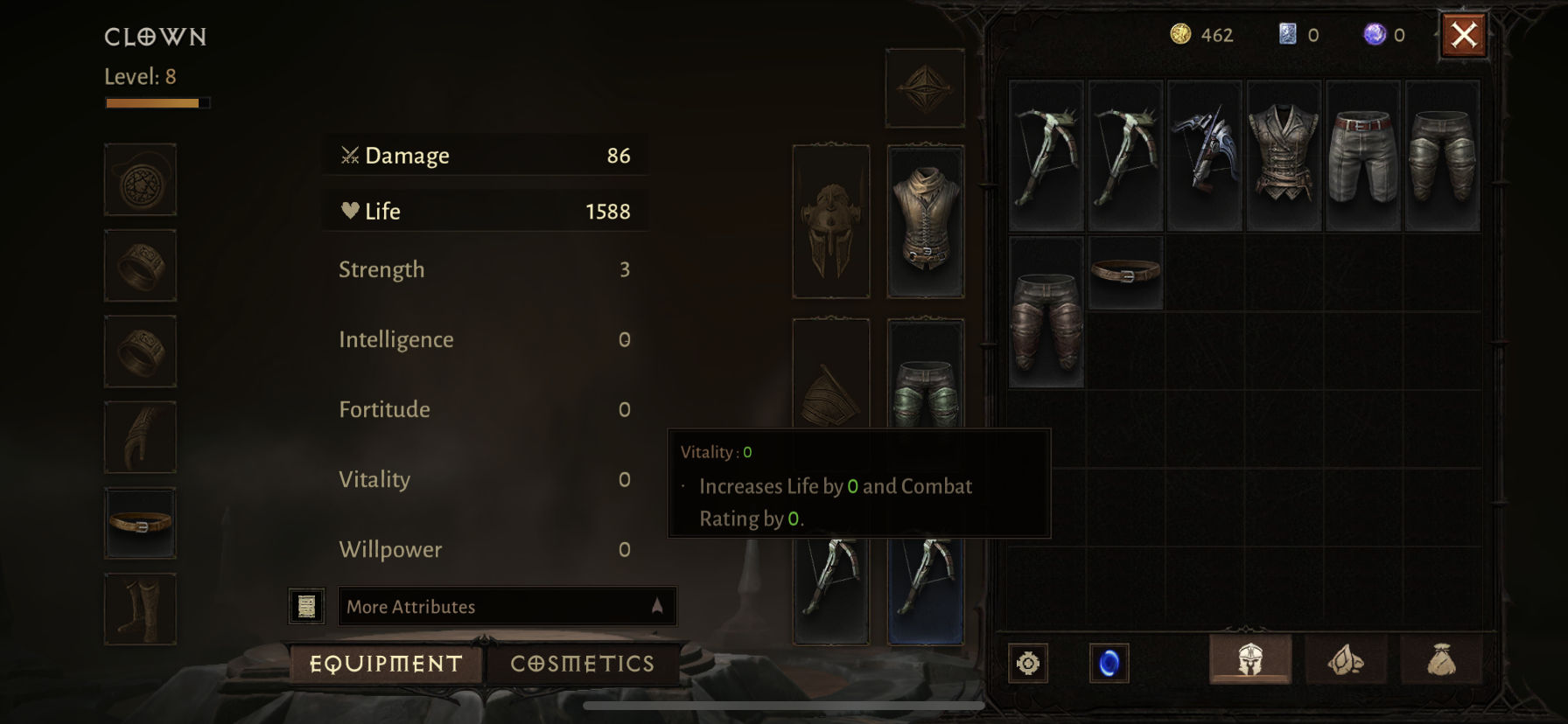Pick the first crossbow in inventory
Viewport: 1568px width, 724px height.
click(x=1046, y=156)
